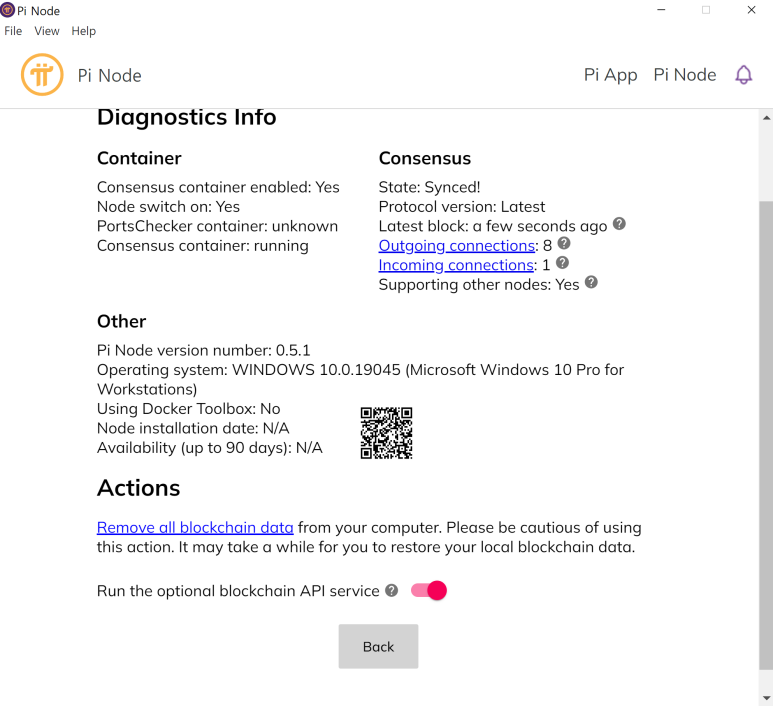Switch to the Pi App tab
Viewport: 773px width, 706px height.
click(x=610, y=75)
